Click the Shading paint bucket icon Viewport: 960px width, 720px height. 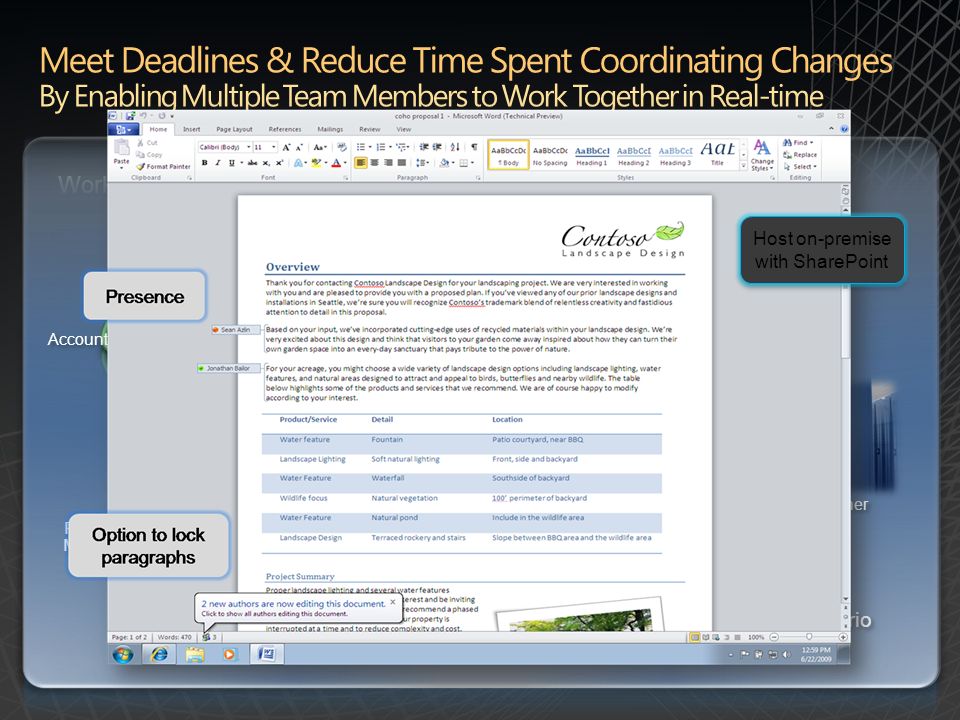click(444, 163)
